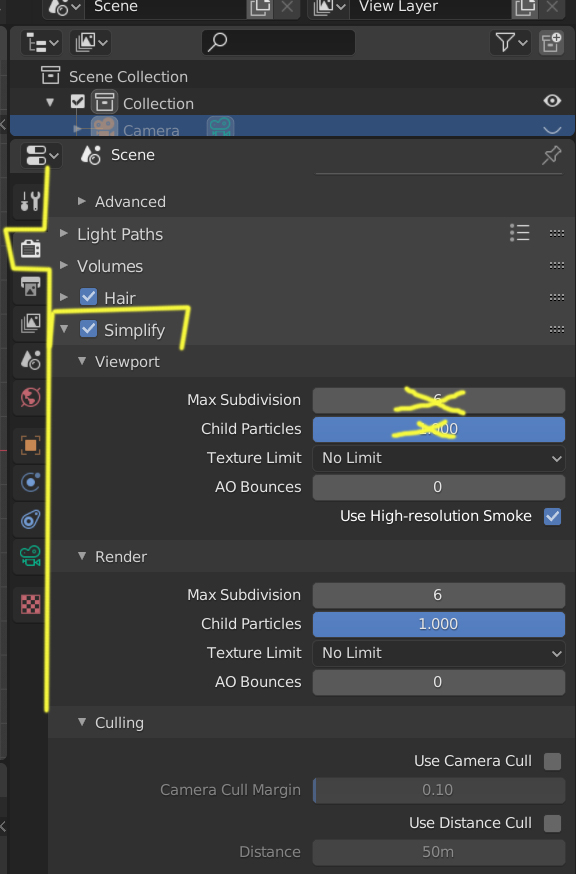Open the Properties editor type menu
This screenshot has width=576, height=874.
pos(42,156)
